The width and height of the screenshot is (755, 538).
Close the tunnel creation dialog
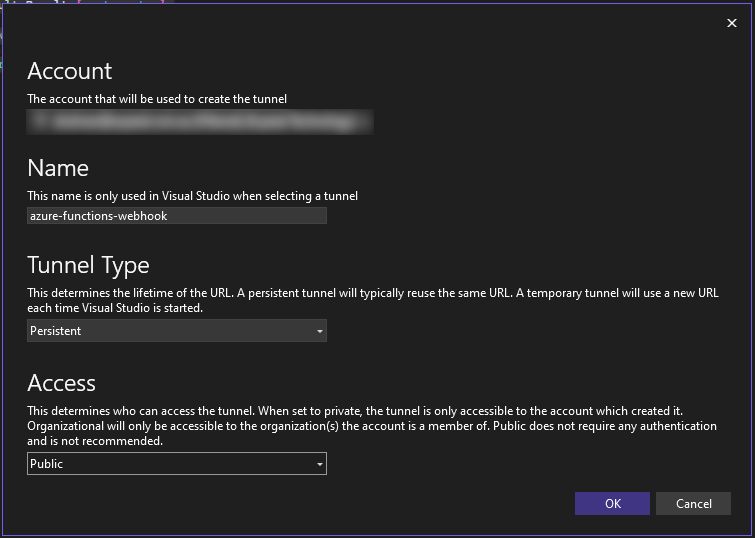[x=731, y=24]
